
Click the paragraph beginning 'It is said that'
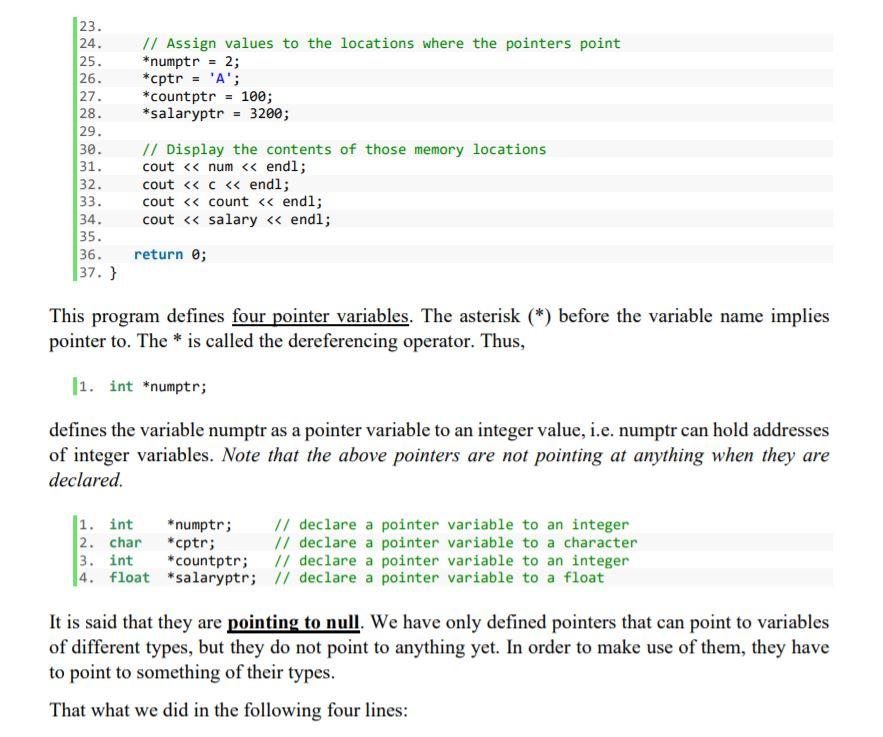pos(440,645)
